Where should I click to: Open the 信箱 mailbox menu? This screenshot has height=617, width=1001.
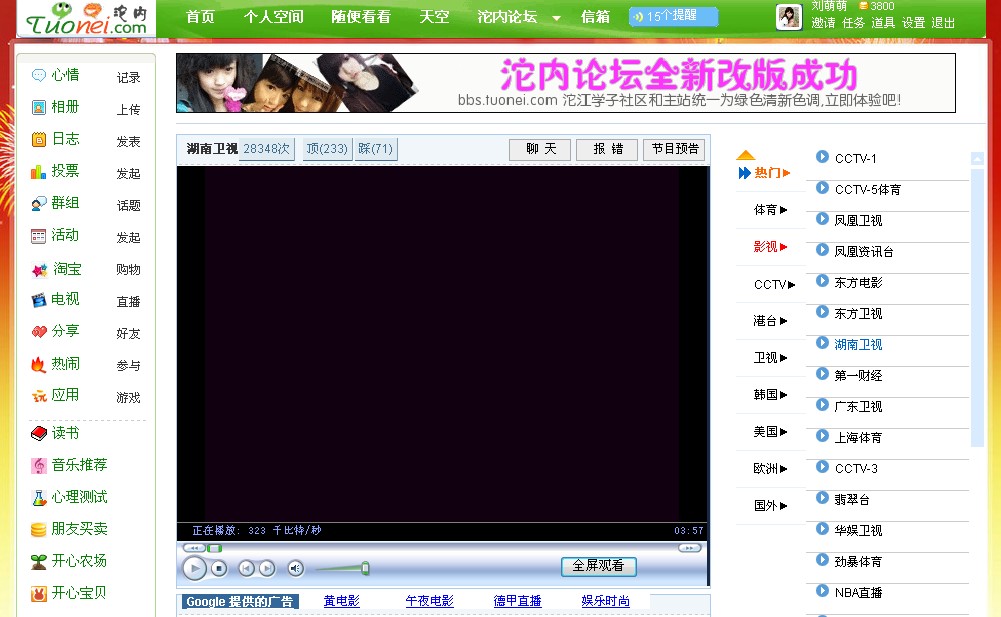coord(596,17)
